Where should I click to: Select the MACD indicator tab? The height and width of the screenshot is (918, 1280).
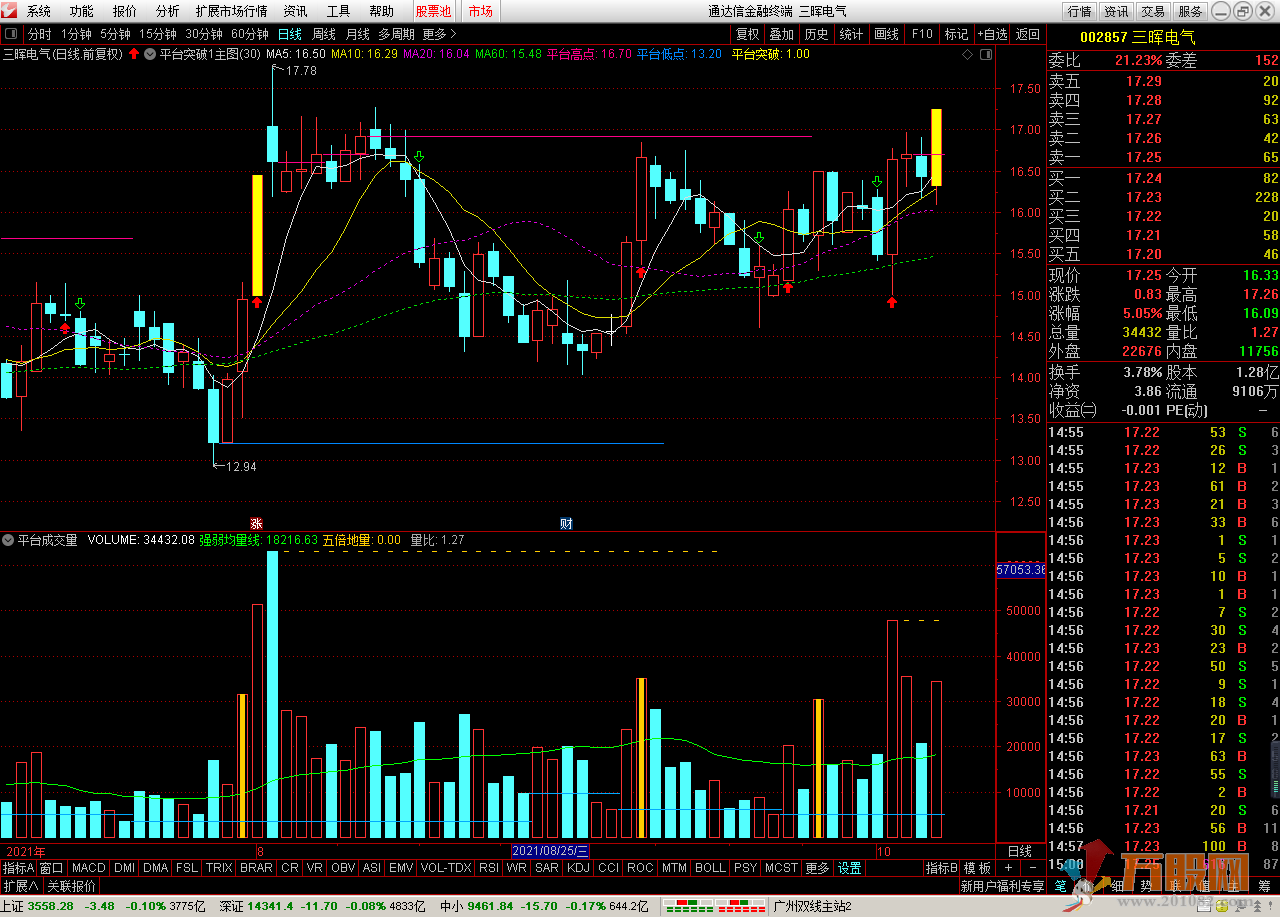[x=88, y=868]
